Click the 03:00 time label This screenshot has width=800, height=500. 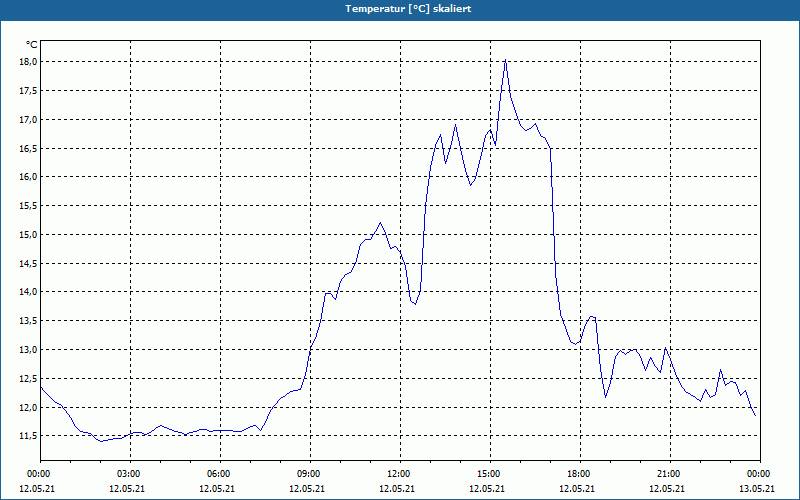pos(131,474)
